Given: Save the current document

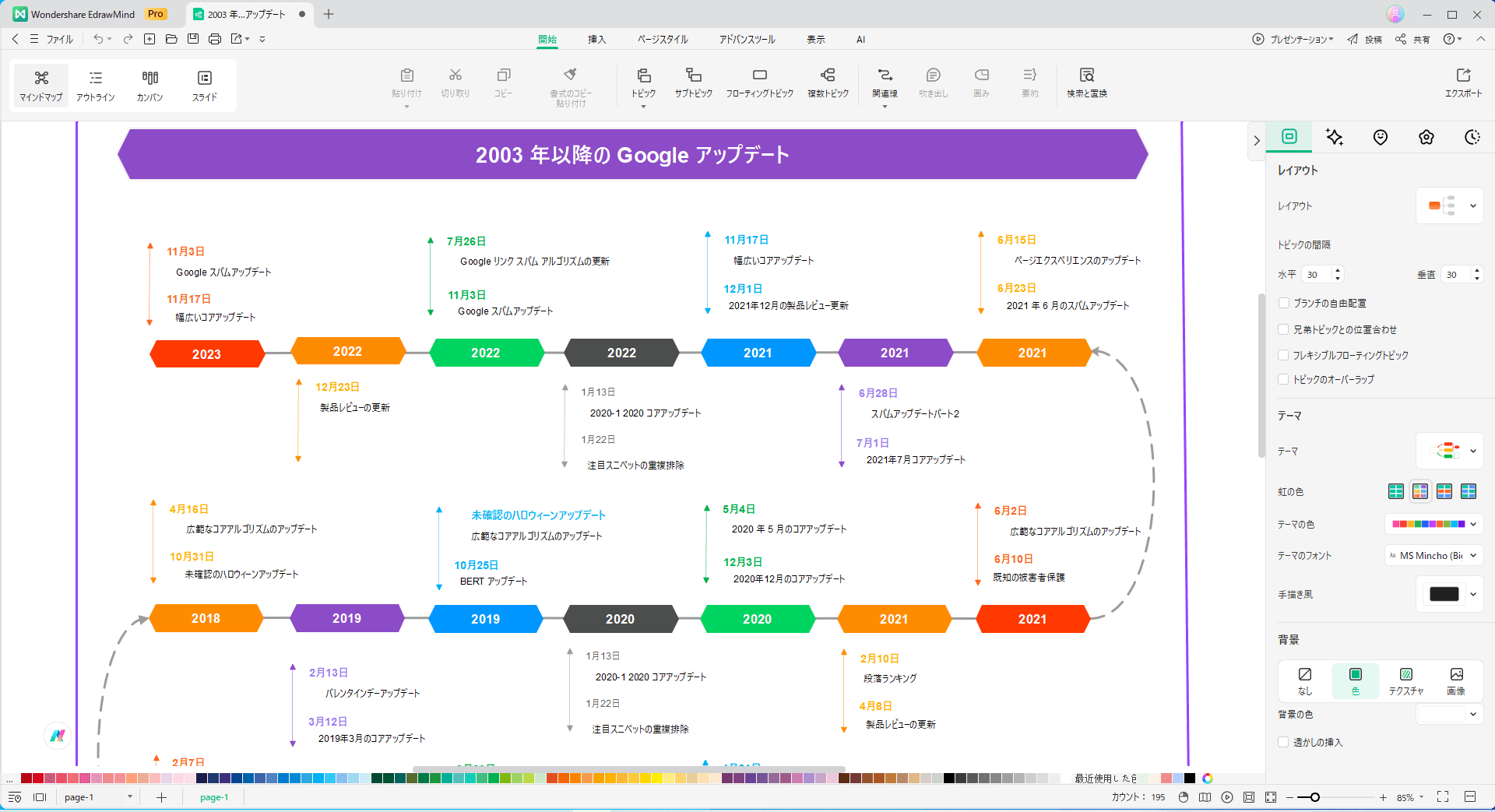Looking at the screenshot, I should coord(193,39).
